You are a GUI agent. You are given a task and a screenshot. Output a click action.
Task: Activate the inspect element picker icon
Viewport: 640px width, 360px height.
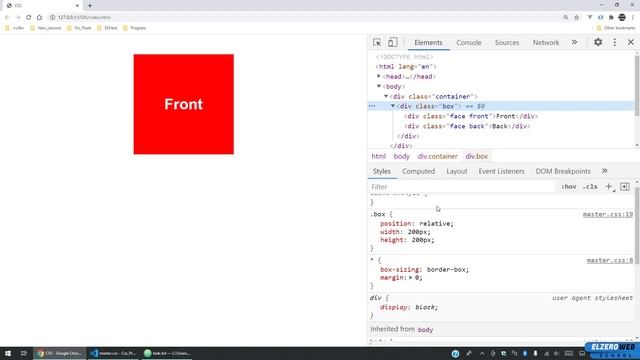(x=377, y=42)
